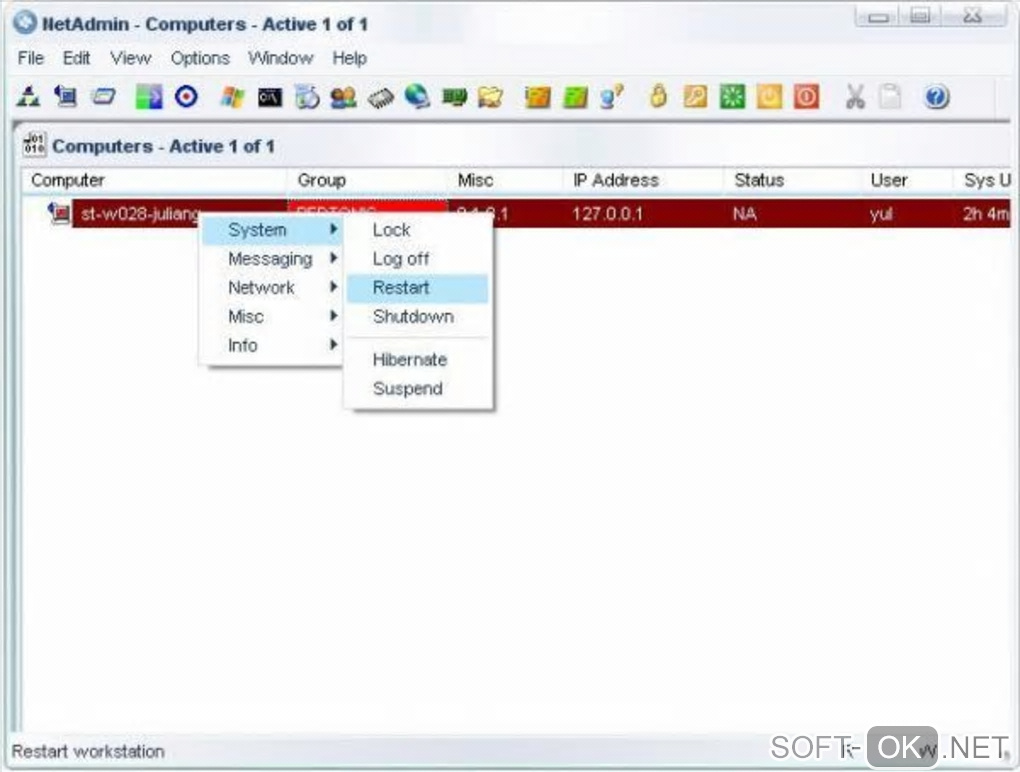Click the globe with question mark icon
The width and height of the screenshot is (1020, 772).
611,97
